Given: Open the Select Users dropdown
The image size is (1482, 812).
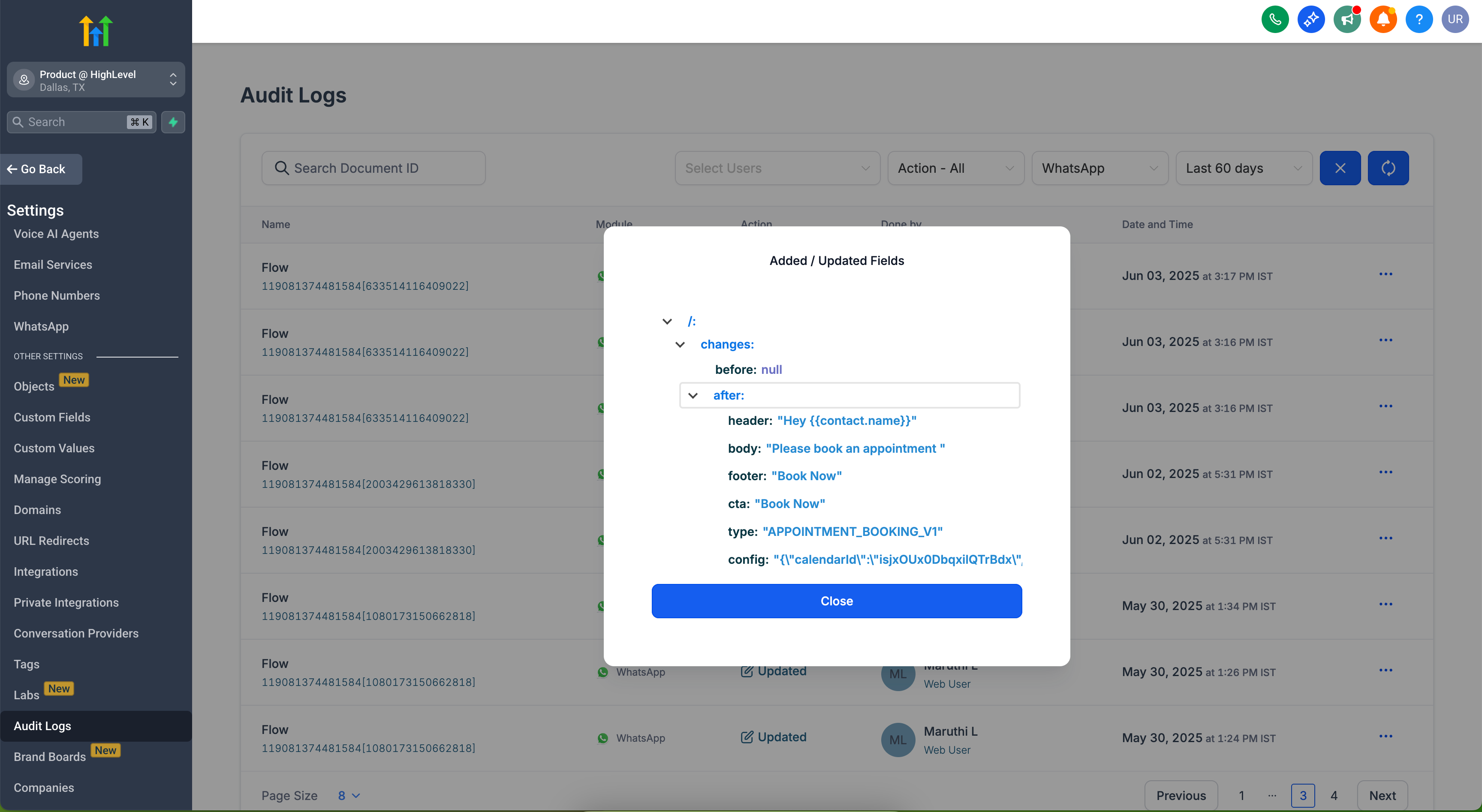Looking at the screenshot, I should click(x=777, y=168).
